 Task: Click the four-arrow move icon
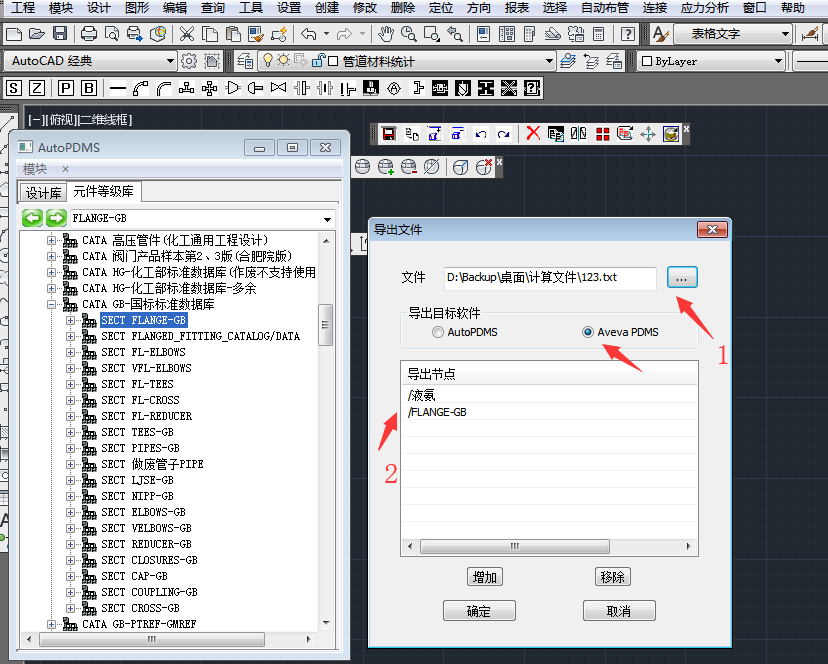click(x=647, y=133)
